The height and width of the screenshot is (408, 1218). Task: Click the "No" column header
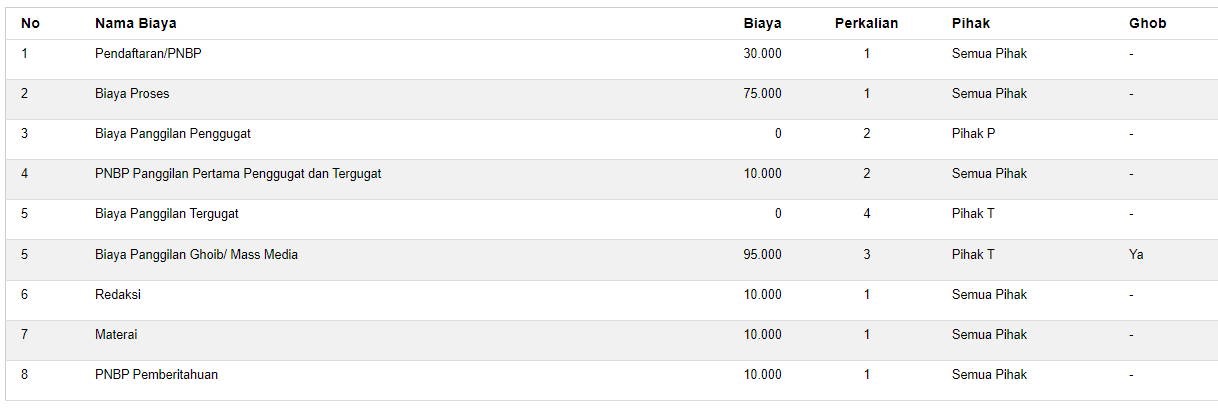30,23
